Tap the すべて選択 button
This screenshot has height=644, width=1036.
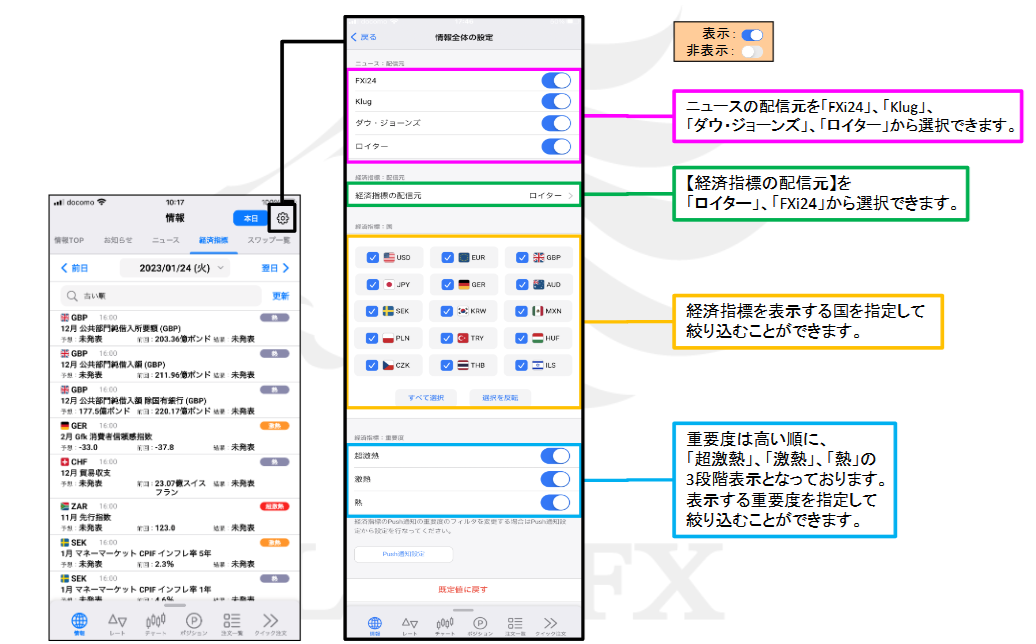(426, 398)
